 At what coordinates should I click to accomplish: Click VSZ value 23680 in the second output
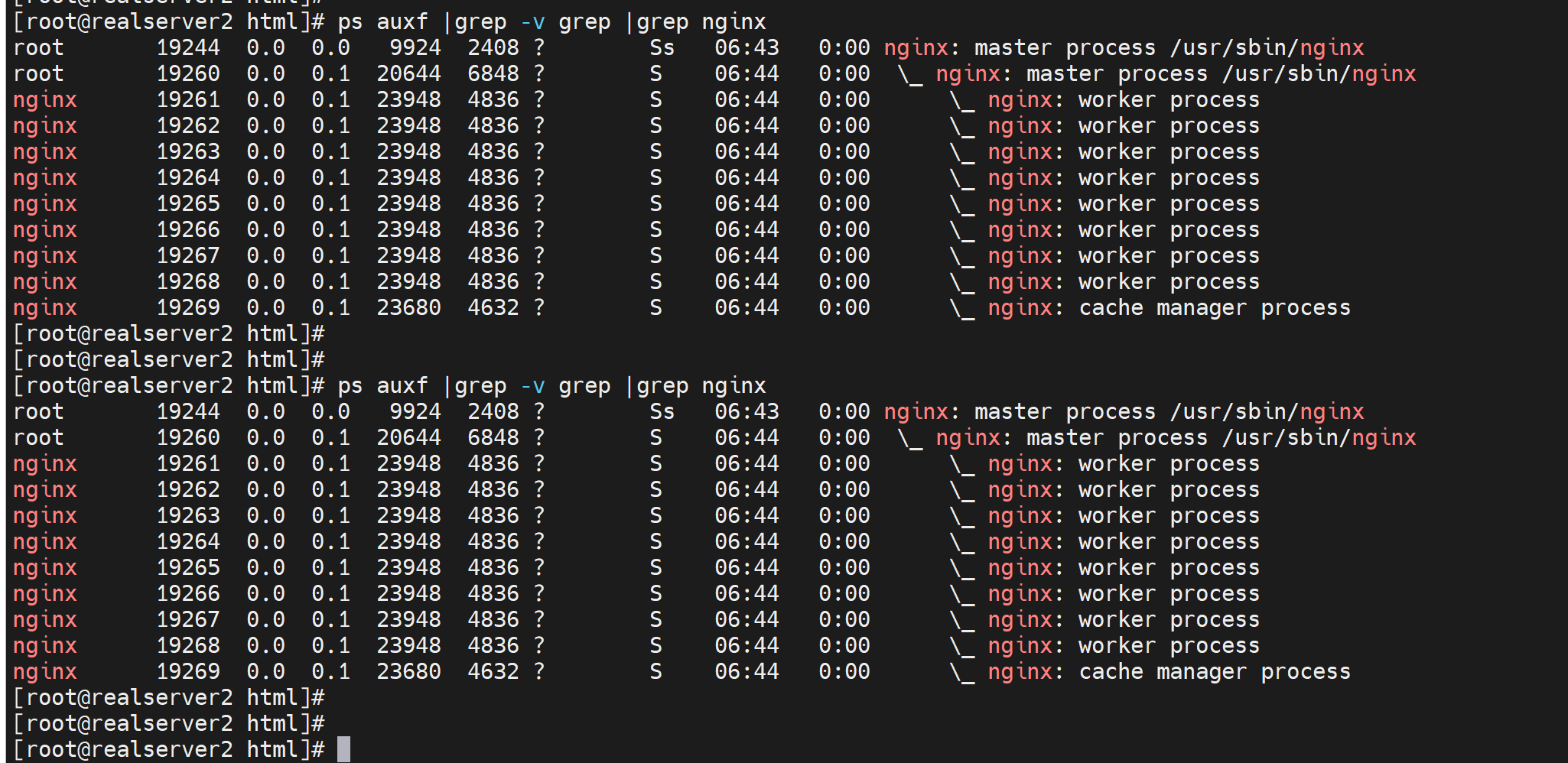408,671
